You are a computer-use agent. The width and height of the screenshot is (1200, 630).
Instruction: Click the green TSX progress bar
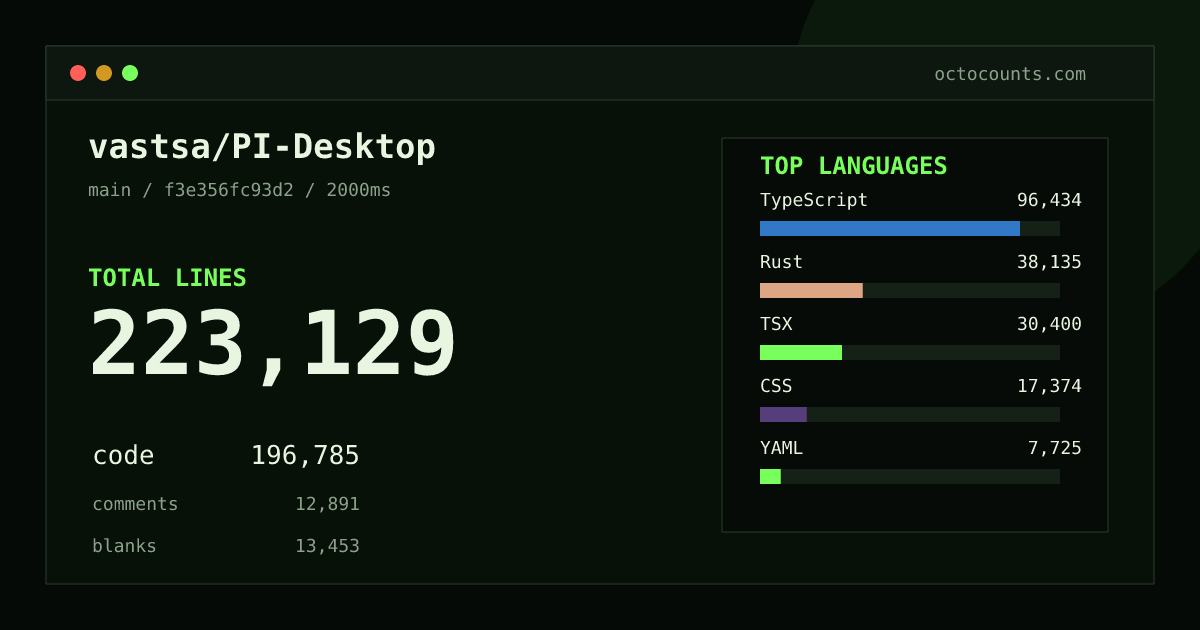(801, 352)
